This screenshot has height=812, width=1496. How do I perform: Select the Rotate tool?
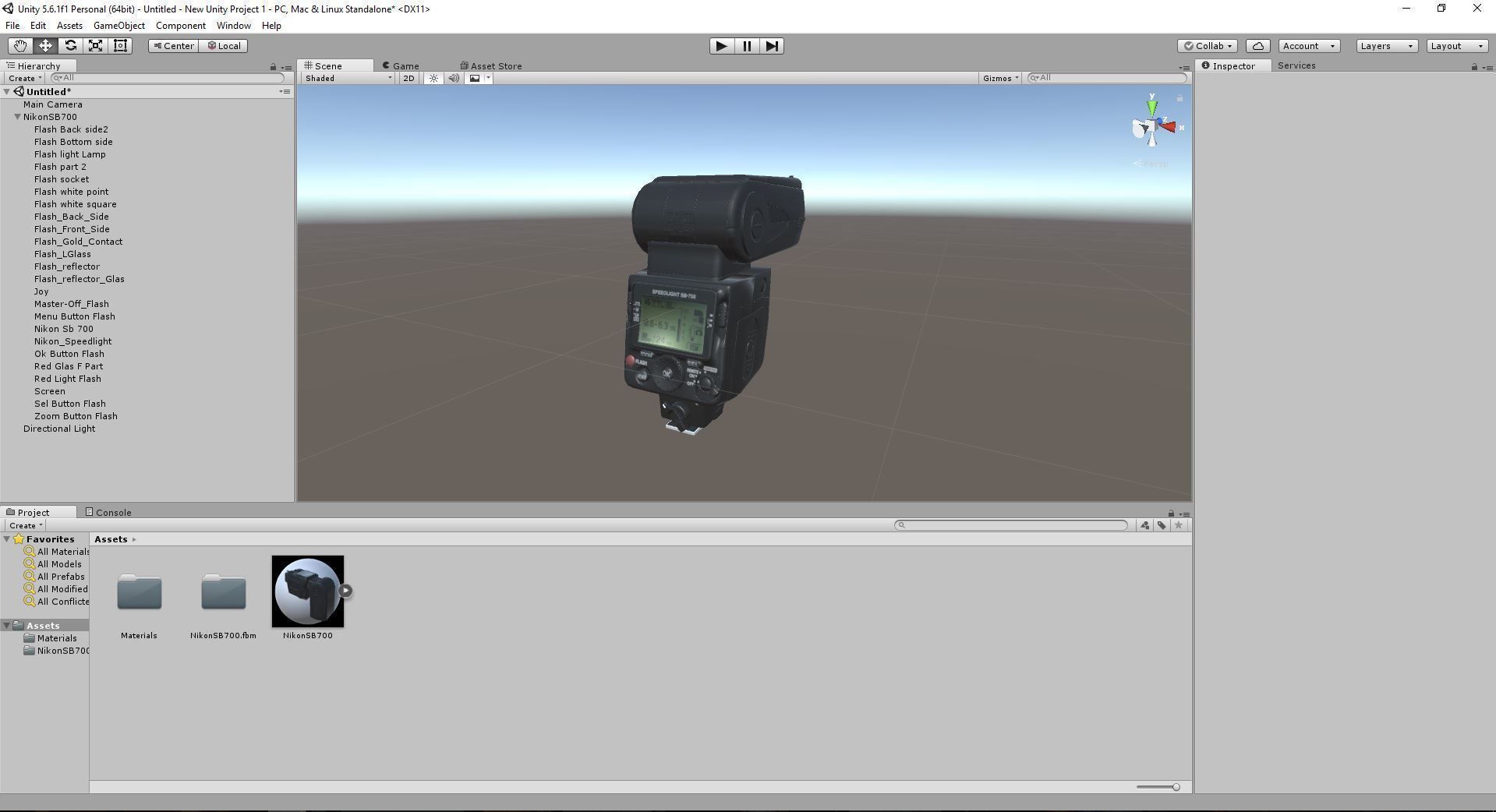[x=70, y=46]
